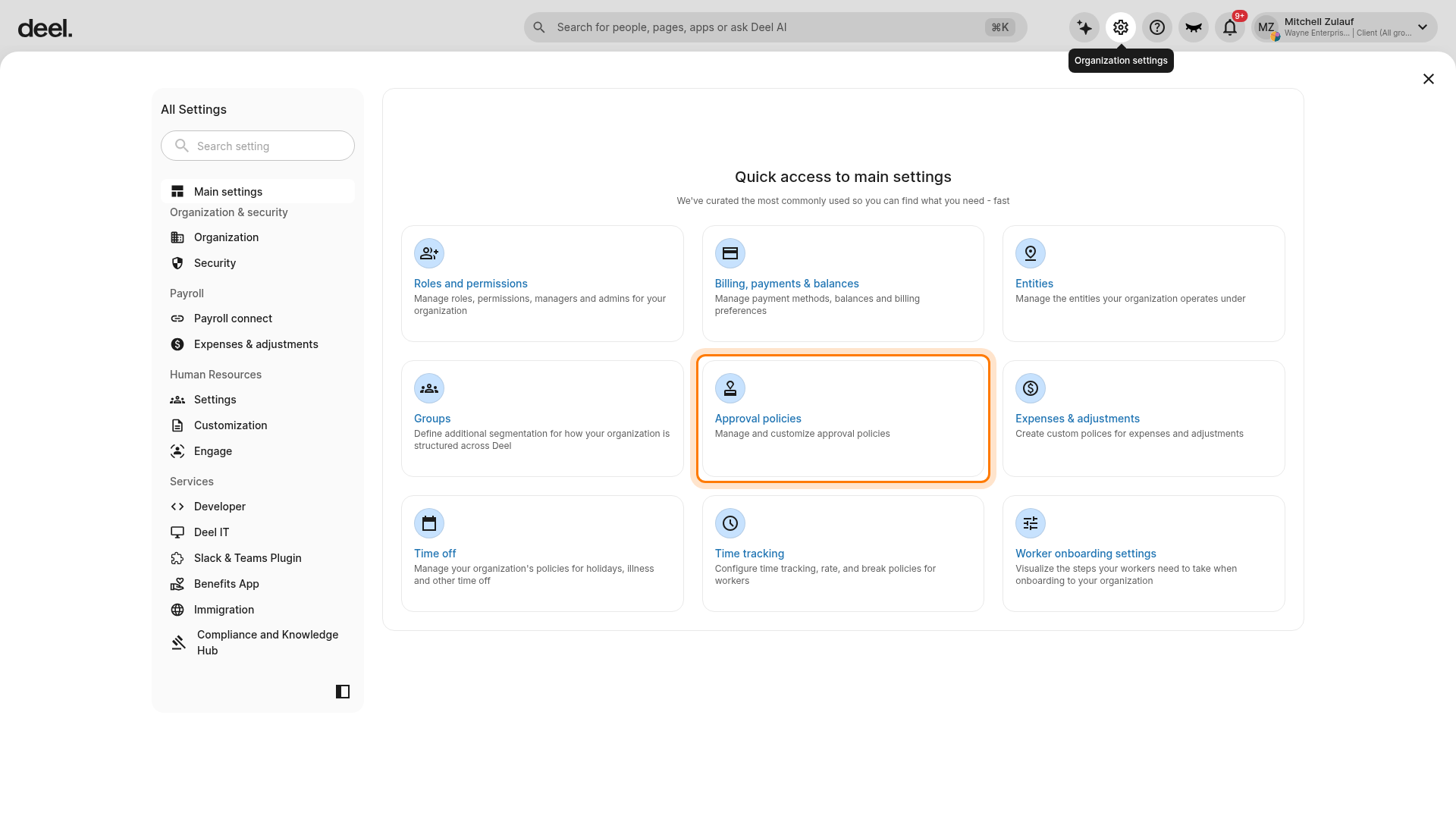Viewport: 1456px width, 819px height.
Task: Open Compliance and Knowledge Hub
Action: [x=258, y=642]
